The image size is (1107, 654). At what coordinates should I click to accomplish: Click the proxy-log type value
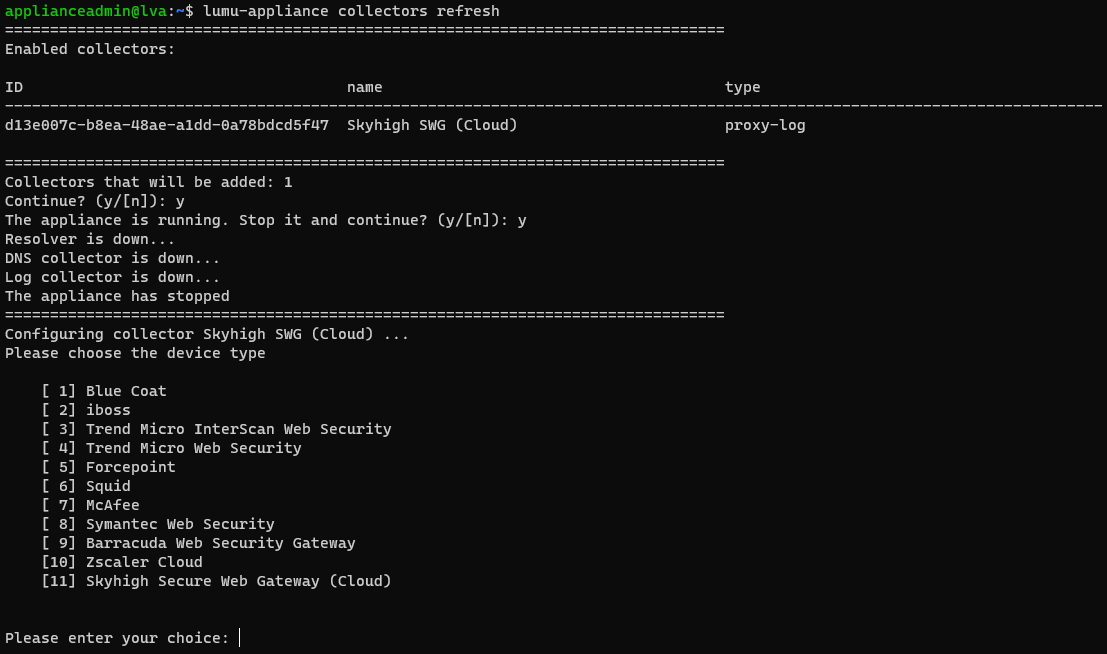(765, 126)
